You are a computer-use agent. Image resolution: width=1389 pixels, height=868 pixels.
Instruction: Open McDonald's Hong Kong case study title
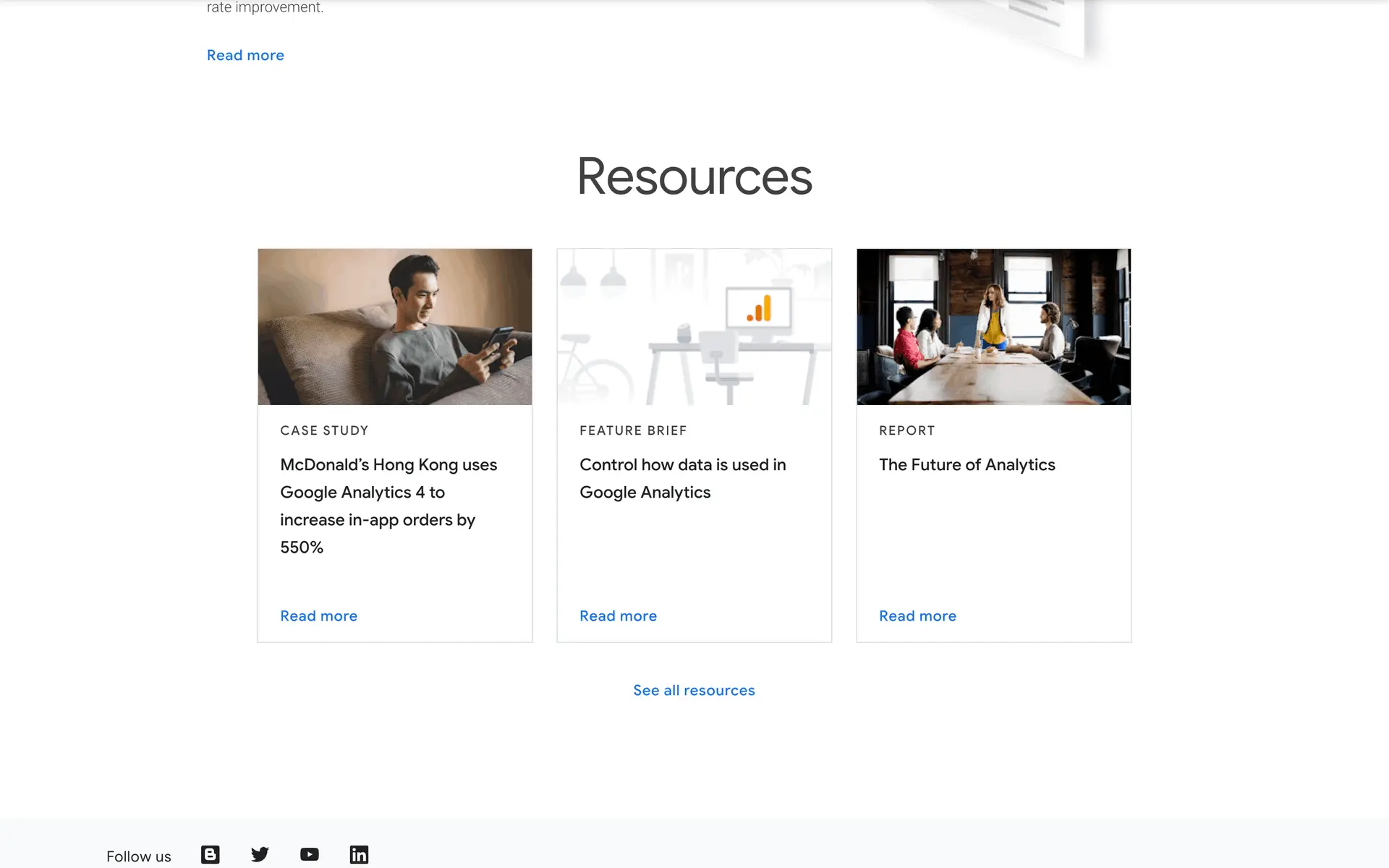pyautogui.click(x=388, y=505)
